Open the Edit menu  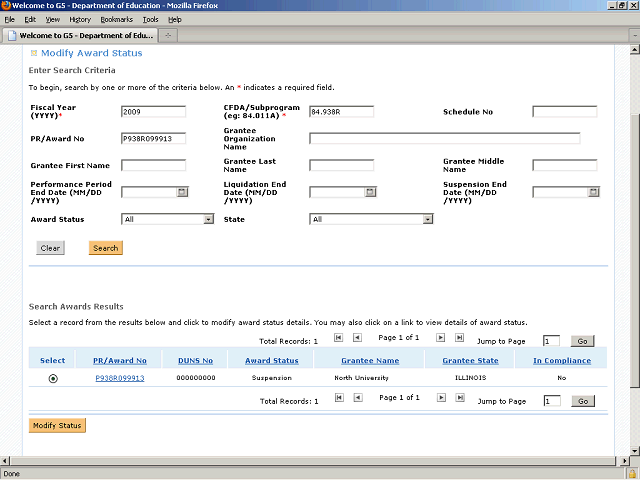30,20
